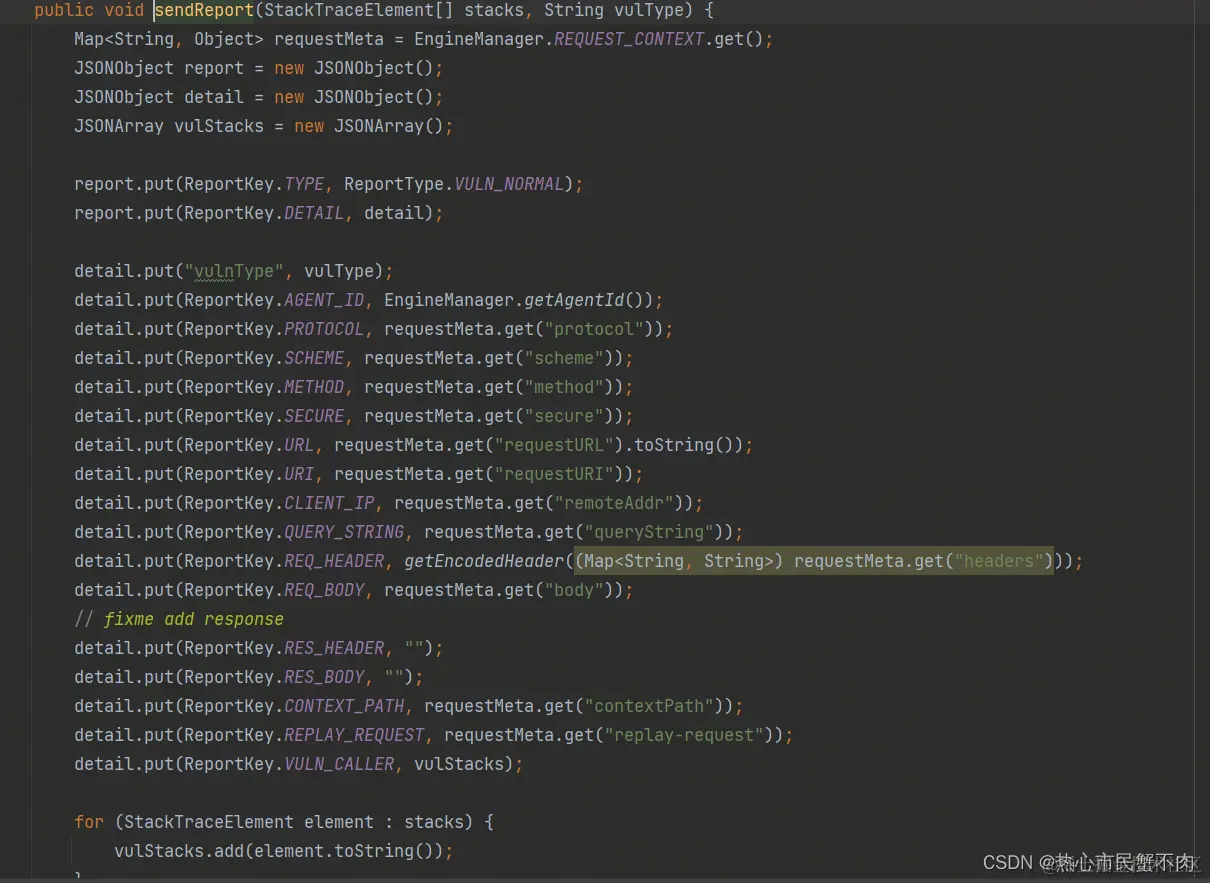The width and height of the screenshot is (1210, 883).
Task: Click the 'fixme add response' comment
Action: coord(179,619)
